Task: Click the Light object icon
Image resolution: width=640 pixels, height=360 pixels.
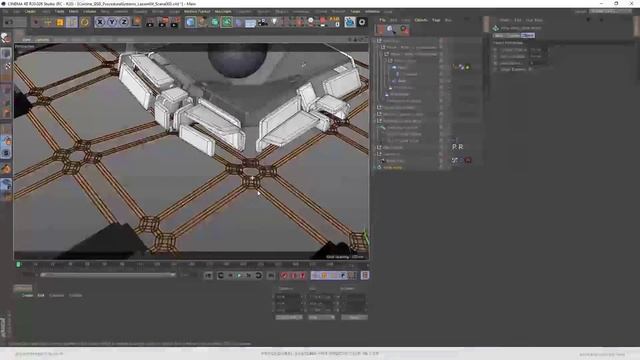Action: tap(274, 22)
